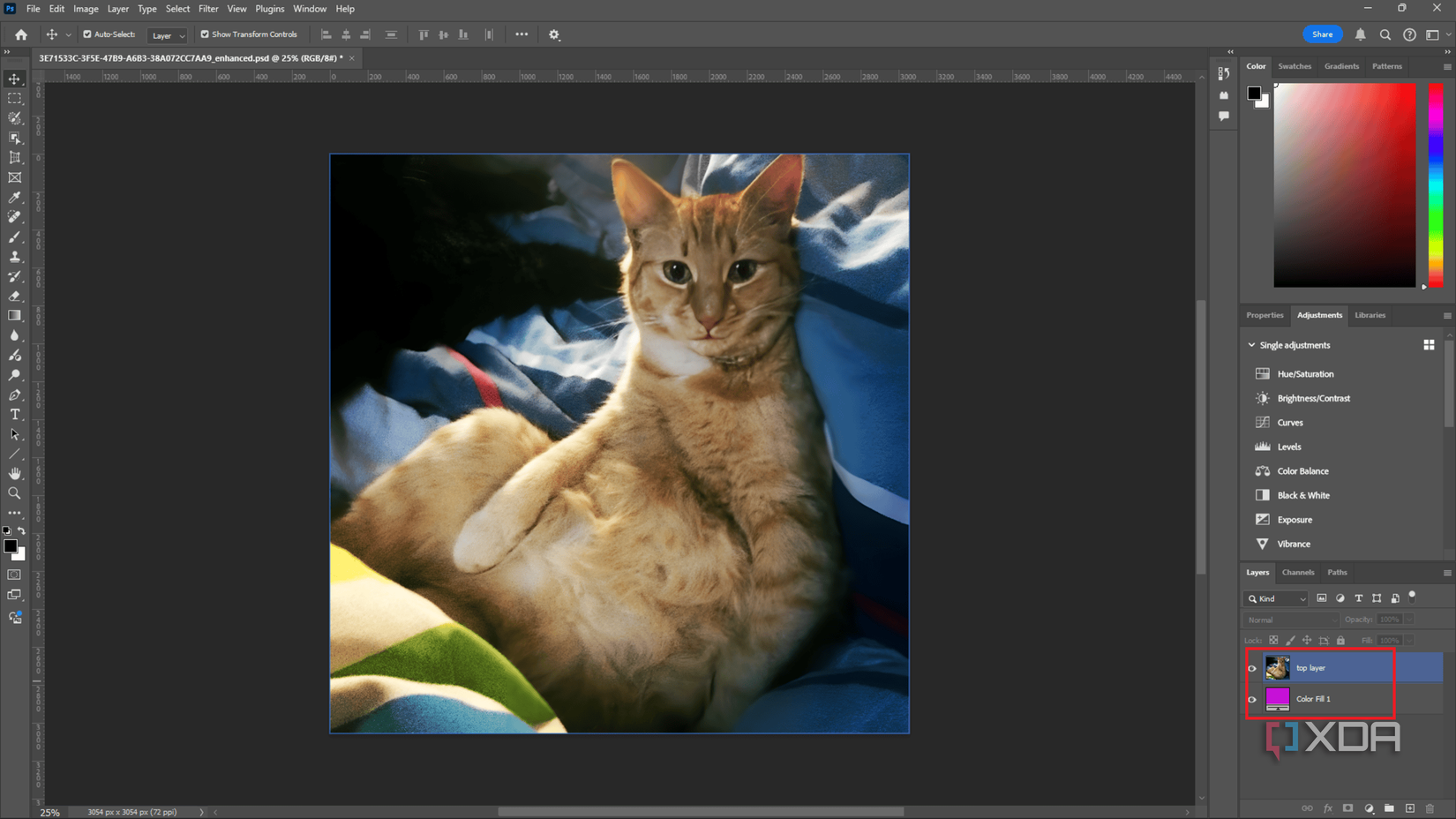Viewport: 1456px width, 819px height.
Task: Switch to the Channels tab
Action: (1298, 572)
